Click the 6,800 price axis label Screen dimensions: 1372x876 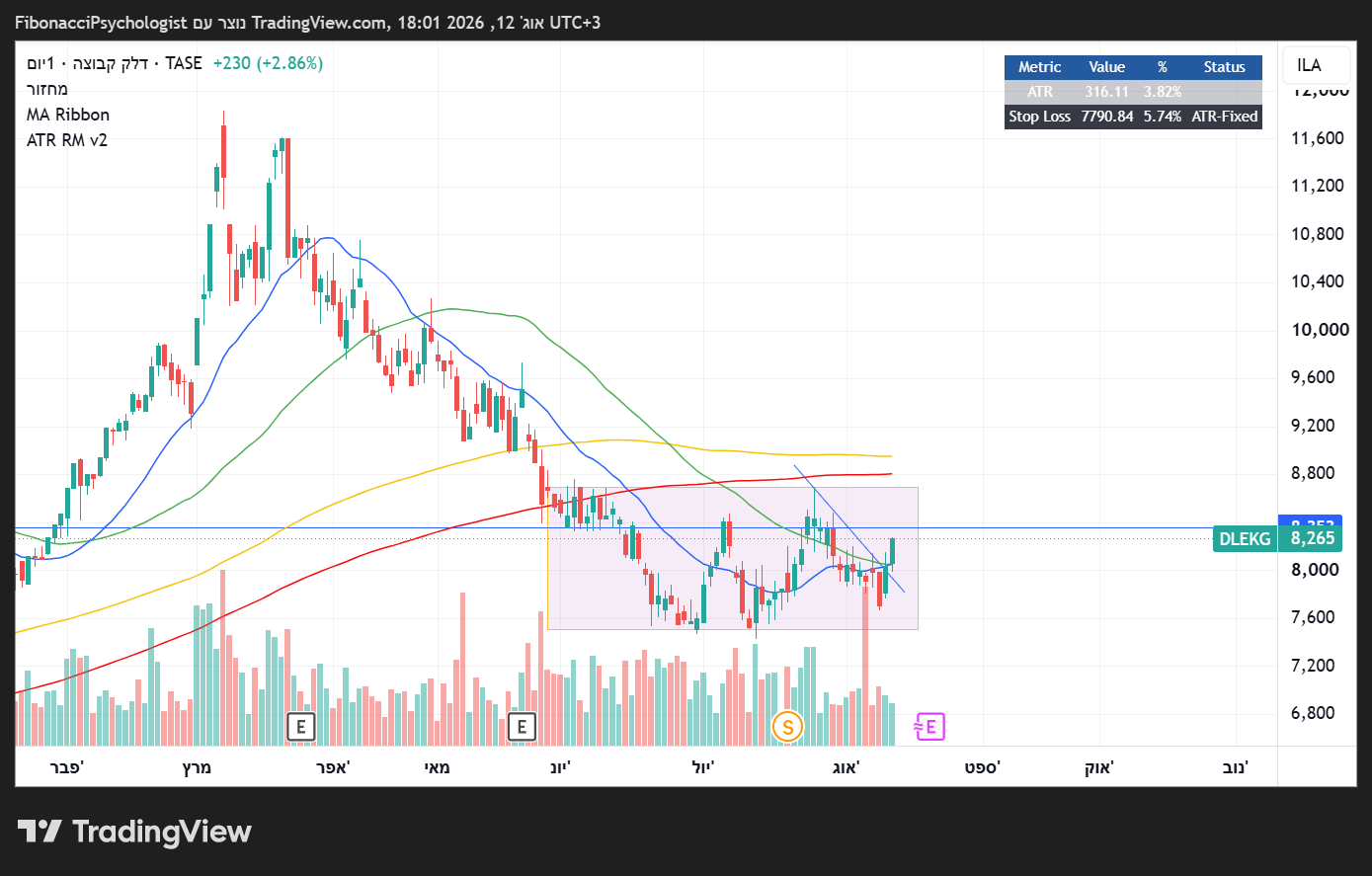point(1315,713)
